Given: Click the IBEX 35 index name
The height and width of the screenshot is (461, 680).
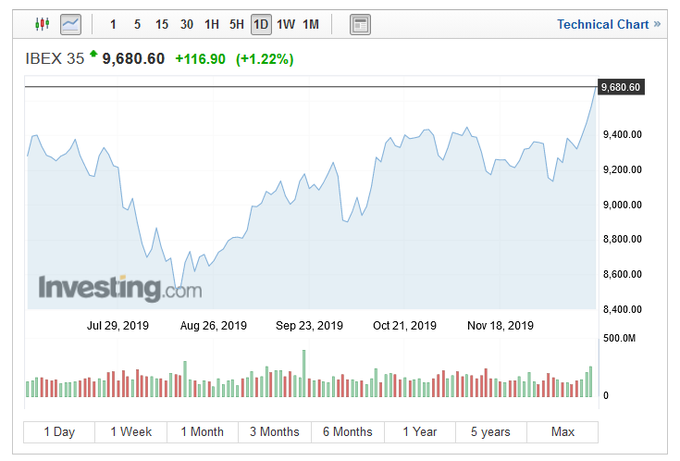Looking at the screenshot, I should point(55,59).
